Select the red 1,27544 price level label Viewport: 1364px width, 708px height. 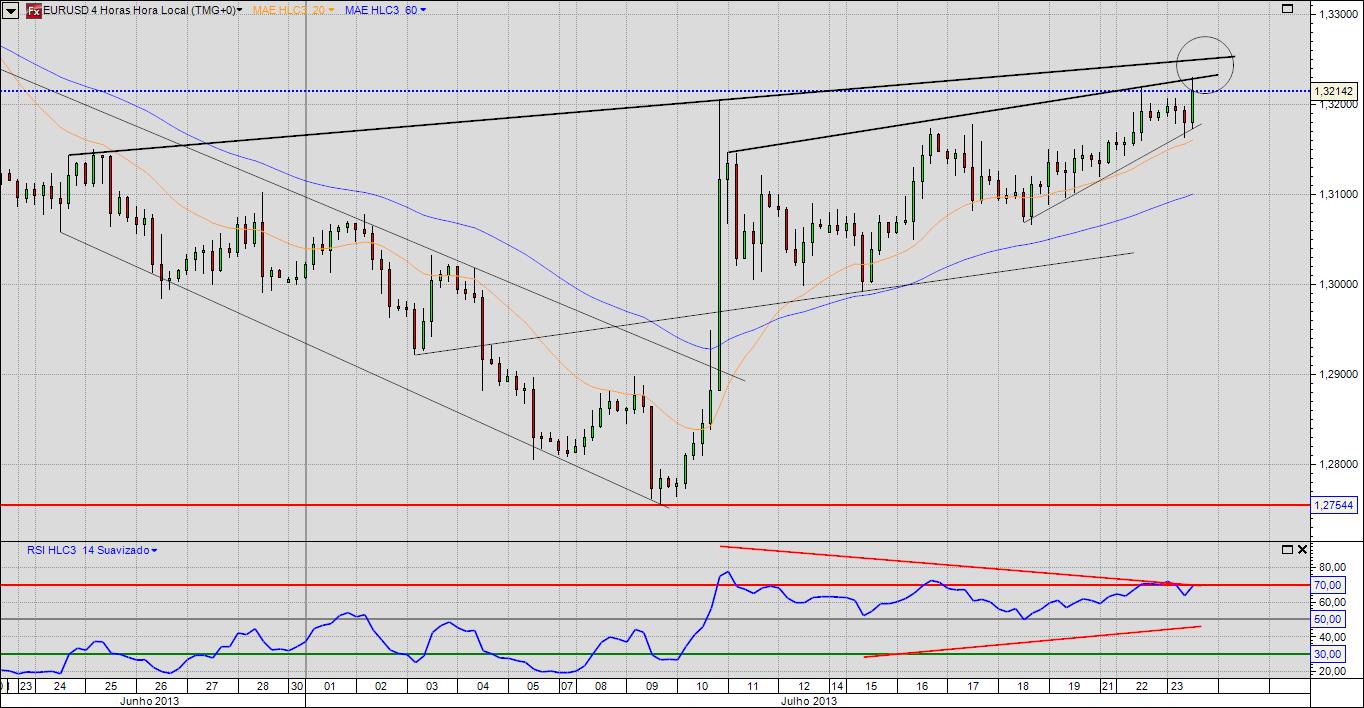(x=1334, y=505)
